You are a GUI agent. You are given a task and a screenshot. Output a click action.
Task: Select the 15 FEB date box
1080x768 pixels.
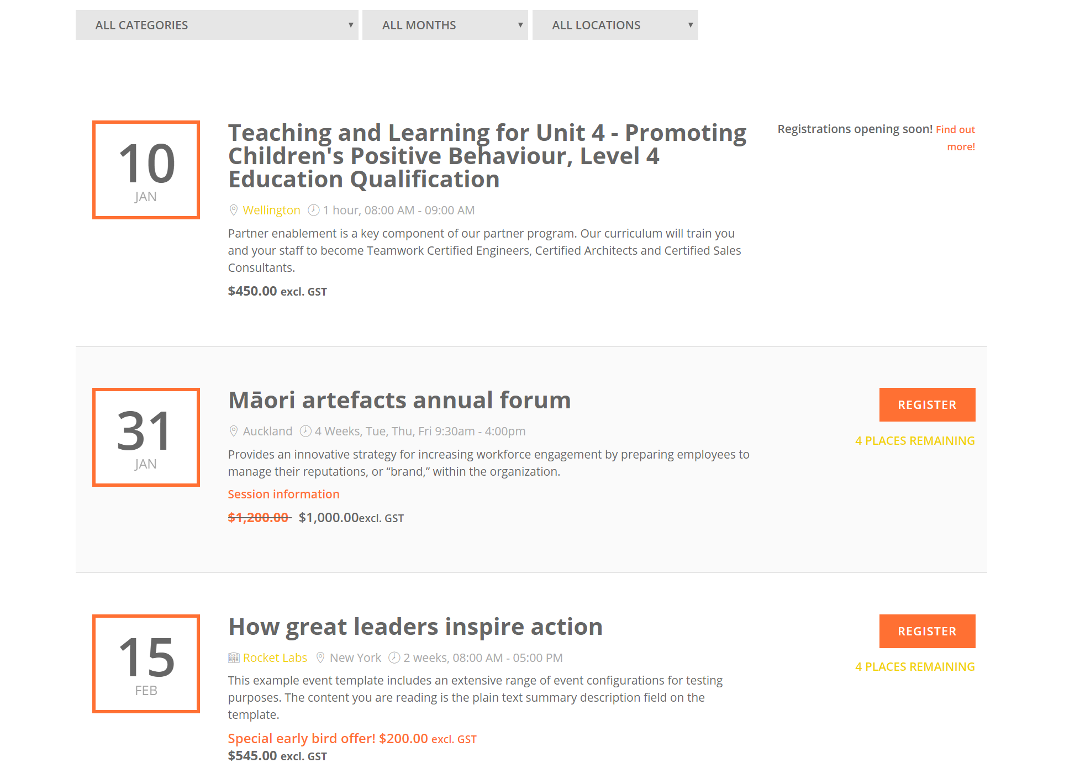click(146, 663)
